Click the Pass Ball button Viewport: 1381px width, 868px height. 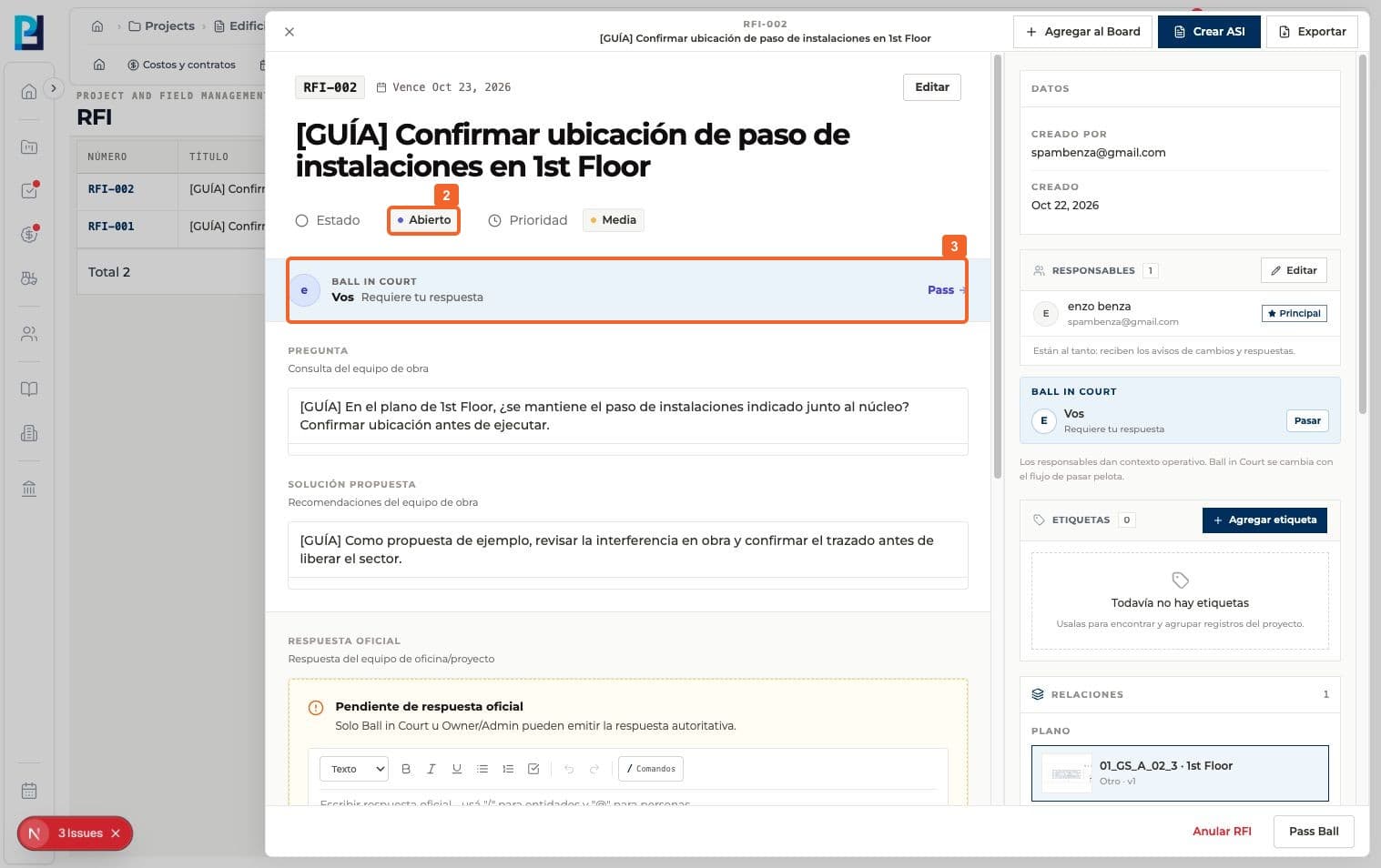click(1314, 832)
